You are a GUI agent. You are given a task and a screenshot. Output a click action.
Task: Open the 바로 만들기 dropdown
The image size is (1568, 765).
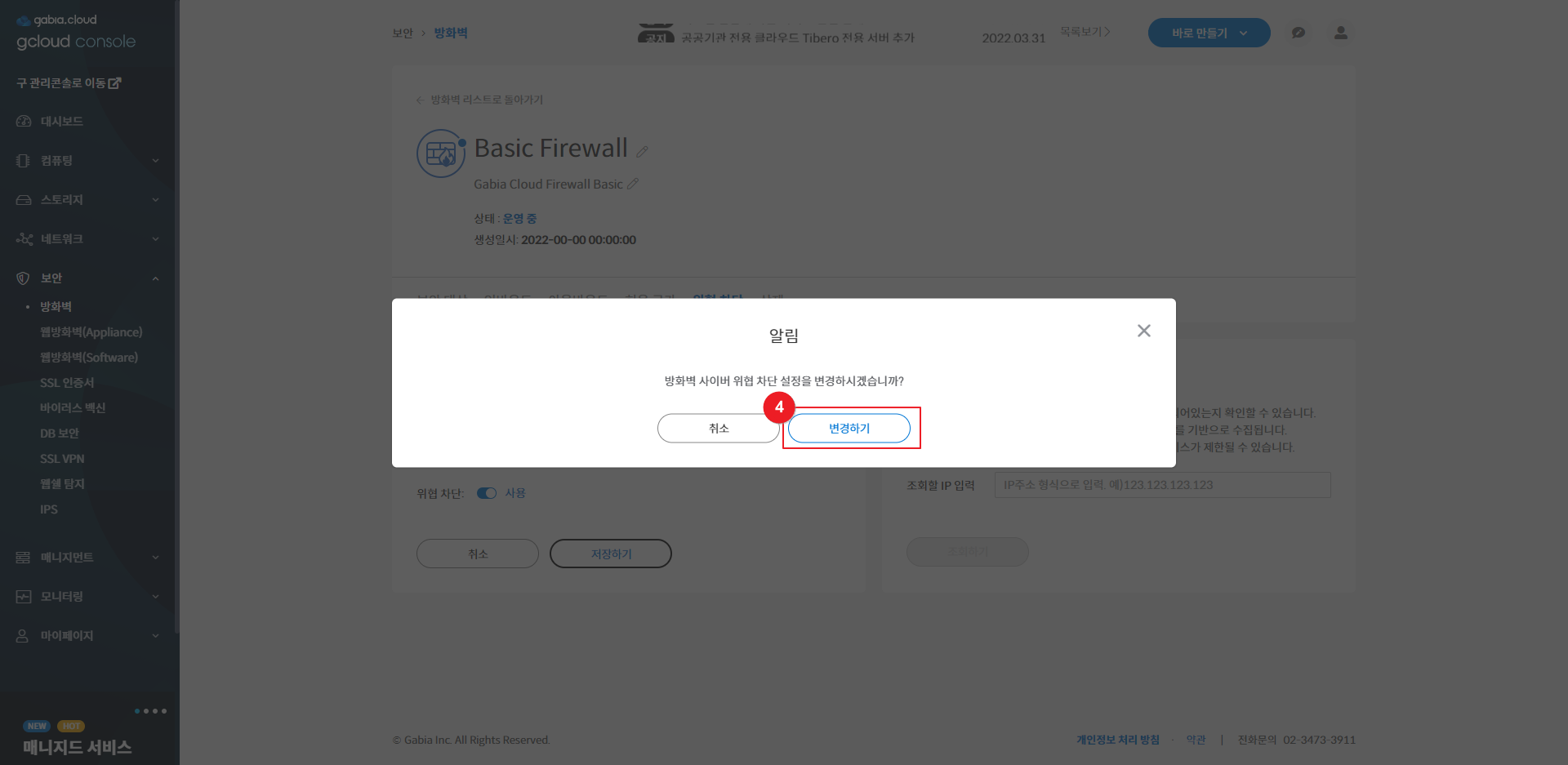[1209, 33]
